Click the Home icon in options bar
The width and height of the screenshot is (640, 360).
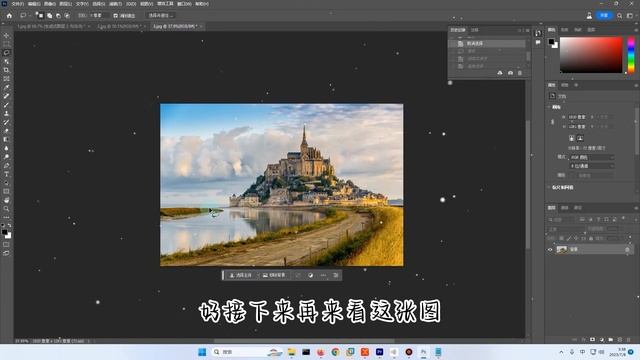point(9,16)
